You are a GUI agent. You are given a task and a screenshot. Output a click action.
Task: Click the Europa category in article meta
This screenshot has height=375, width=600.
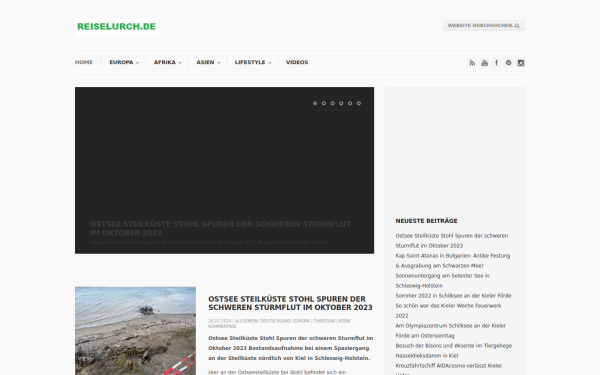pos(301,321)
